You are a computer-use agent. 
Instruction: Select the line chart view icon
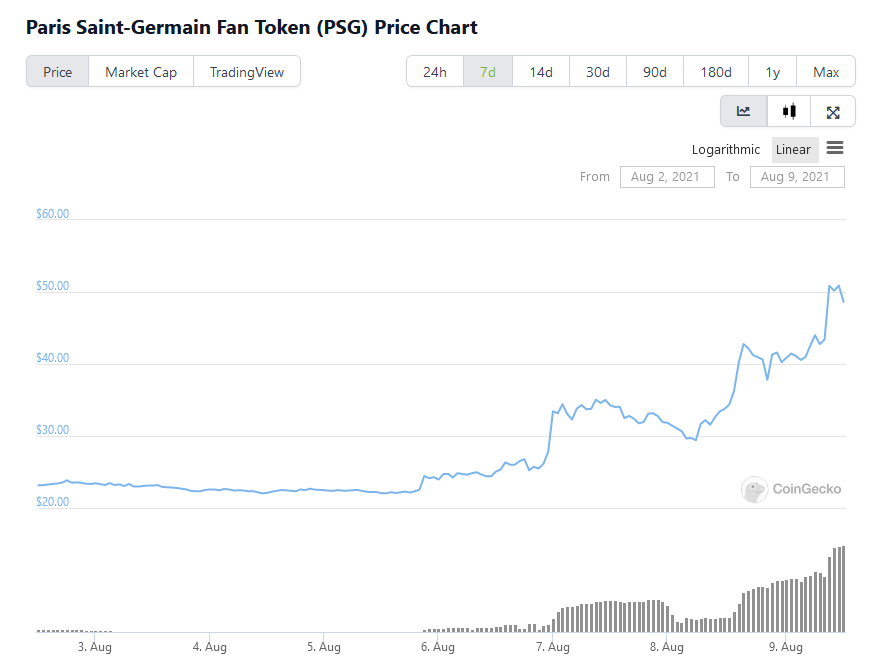click(x=743, y=111)
